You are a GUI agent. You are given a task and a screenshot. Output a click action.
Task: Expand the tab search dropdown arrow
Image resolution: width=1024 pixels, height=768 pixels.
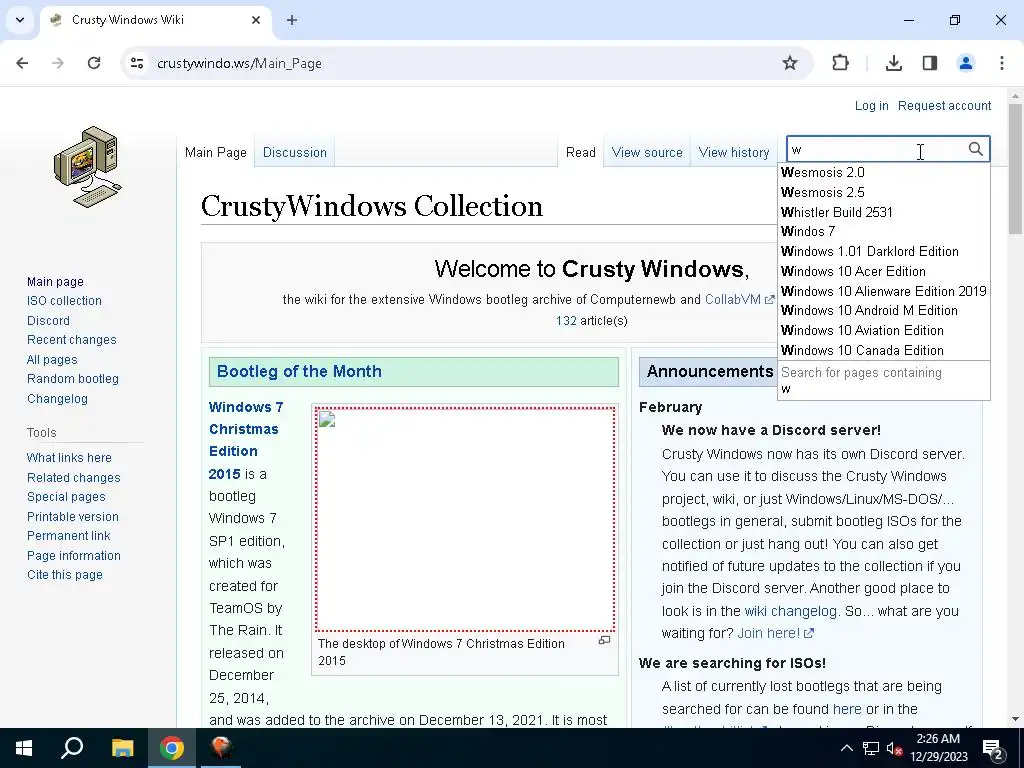point(20,20)
